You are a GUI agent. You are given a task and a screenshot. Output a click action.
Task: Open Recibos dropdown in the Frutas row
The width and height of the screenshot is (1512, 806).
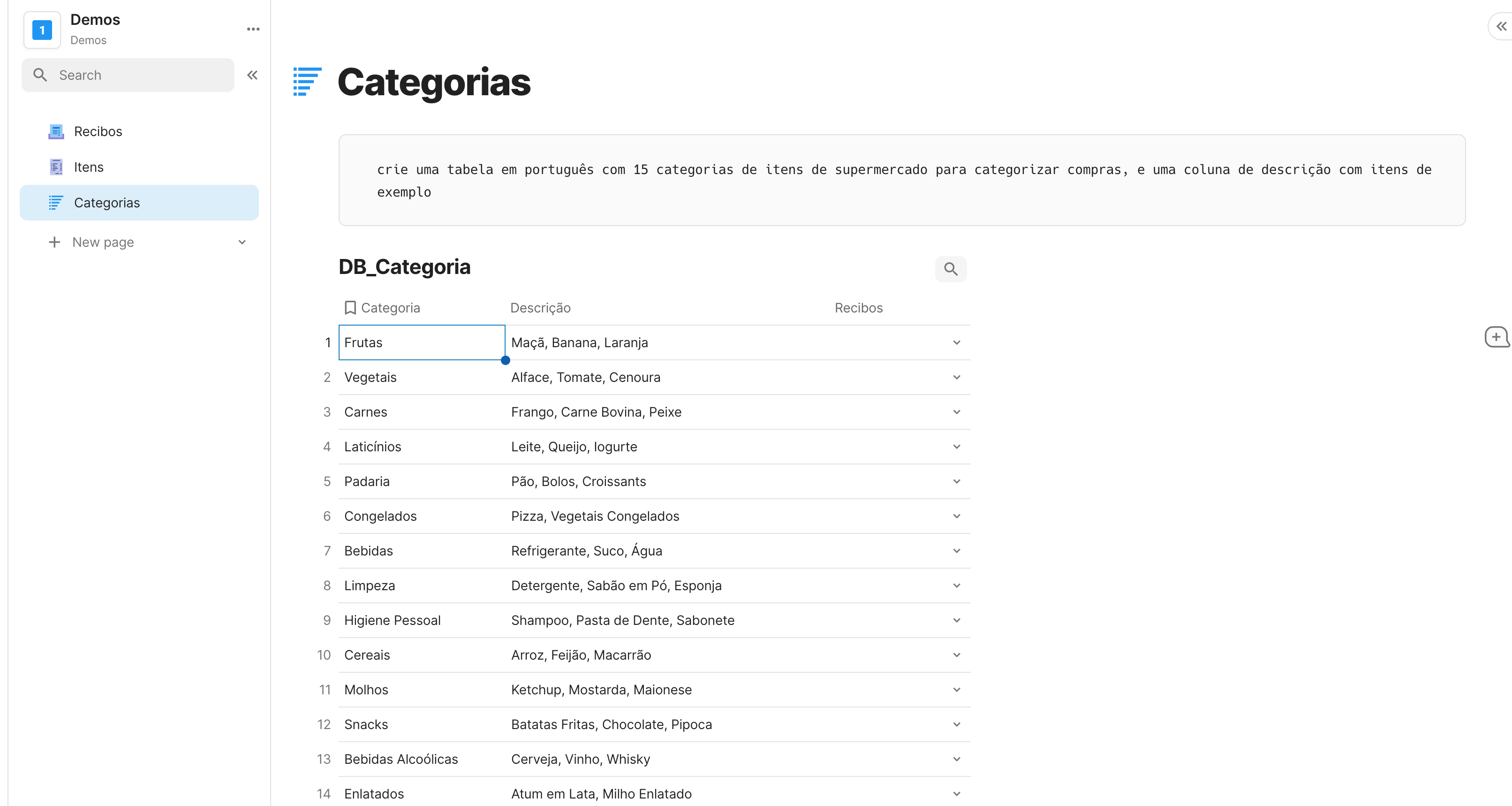[956, 343]
